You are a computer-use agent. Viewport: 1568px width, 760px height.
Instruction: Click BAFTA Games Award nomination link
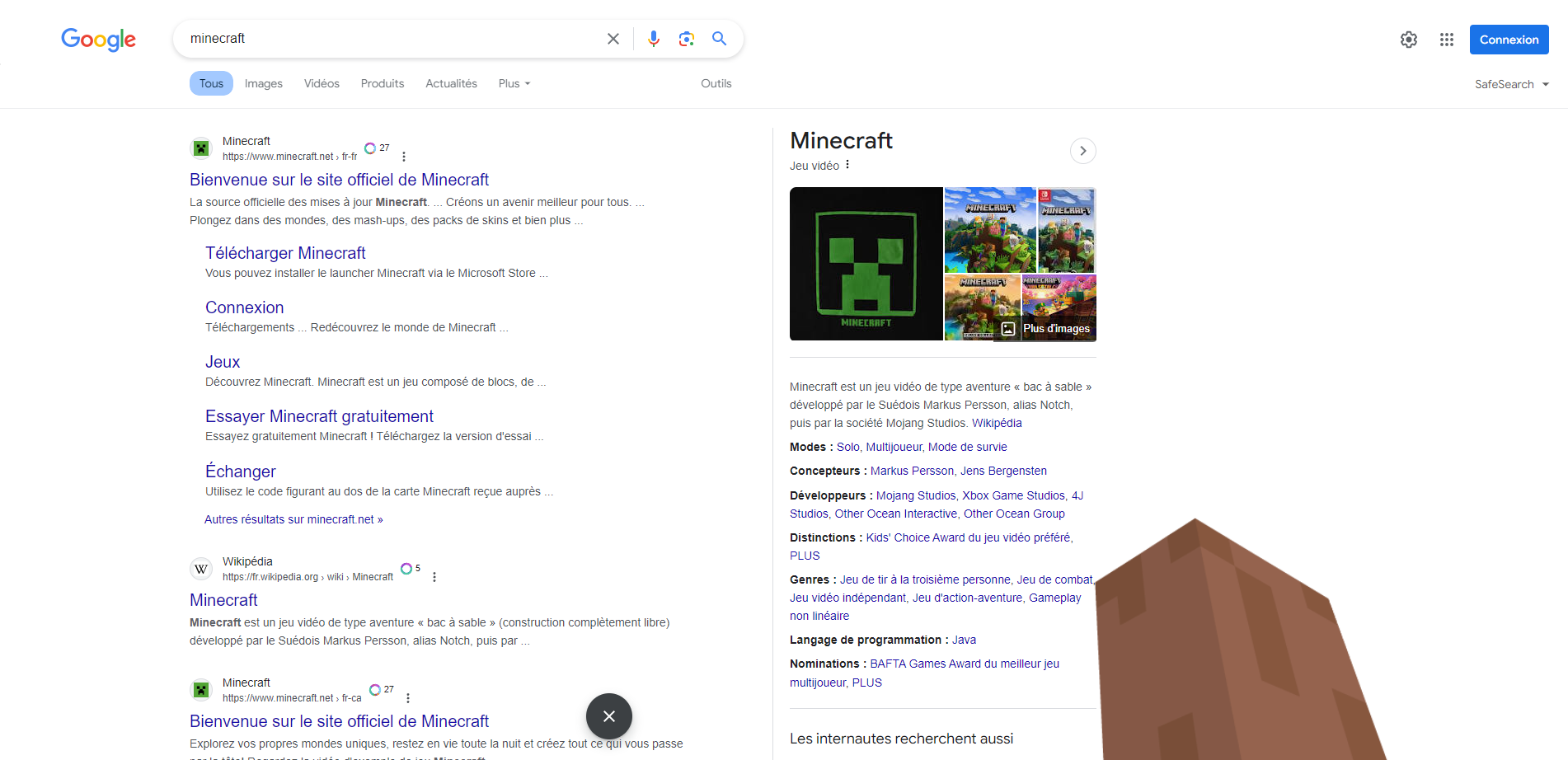tap(965, 664)
